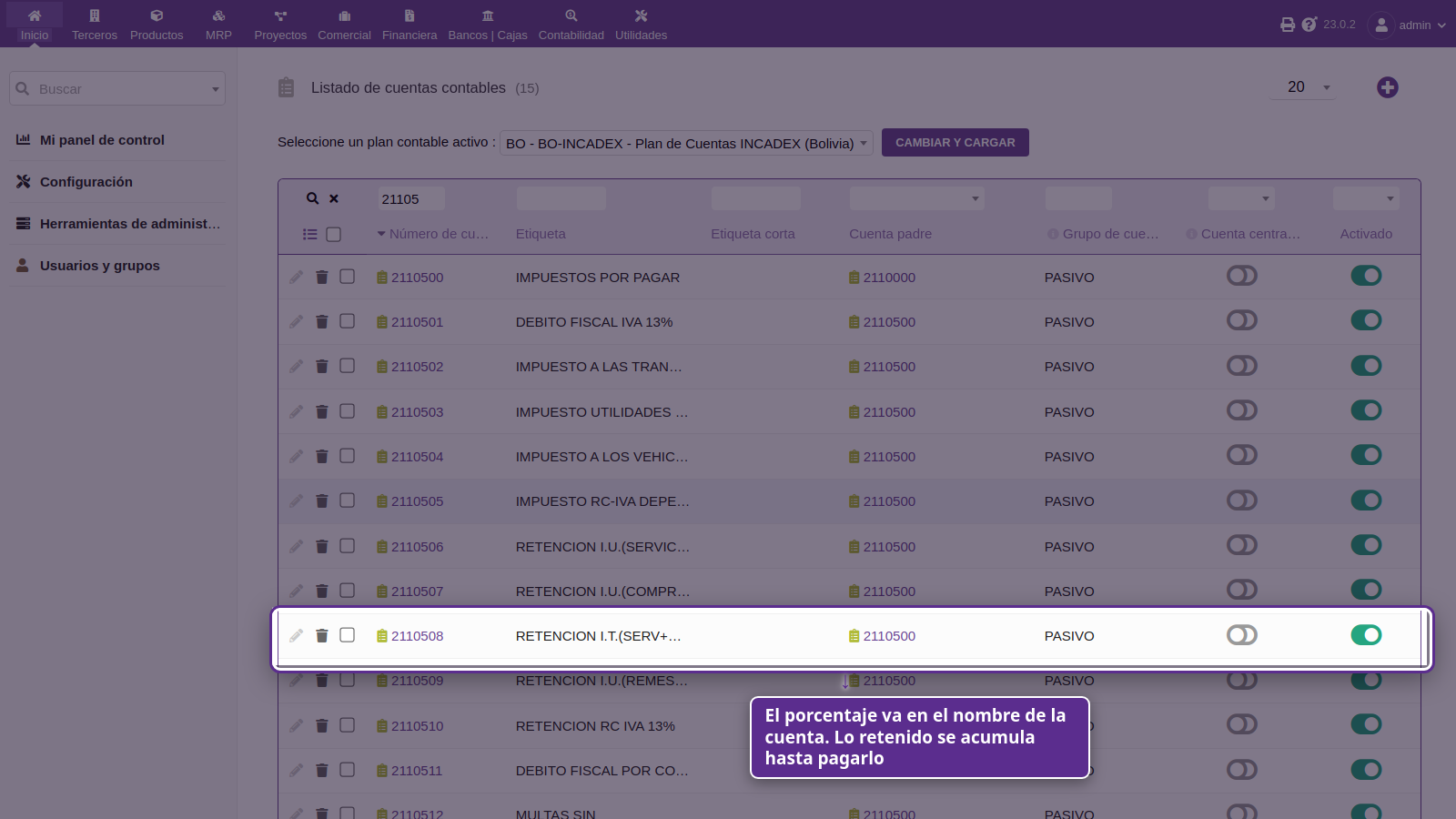Open the Cuenta centralizadora filter dropdown
The height and width of the screenshot is (819, 1456).
(x=1241, y=198)
